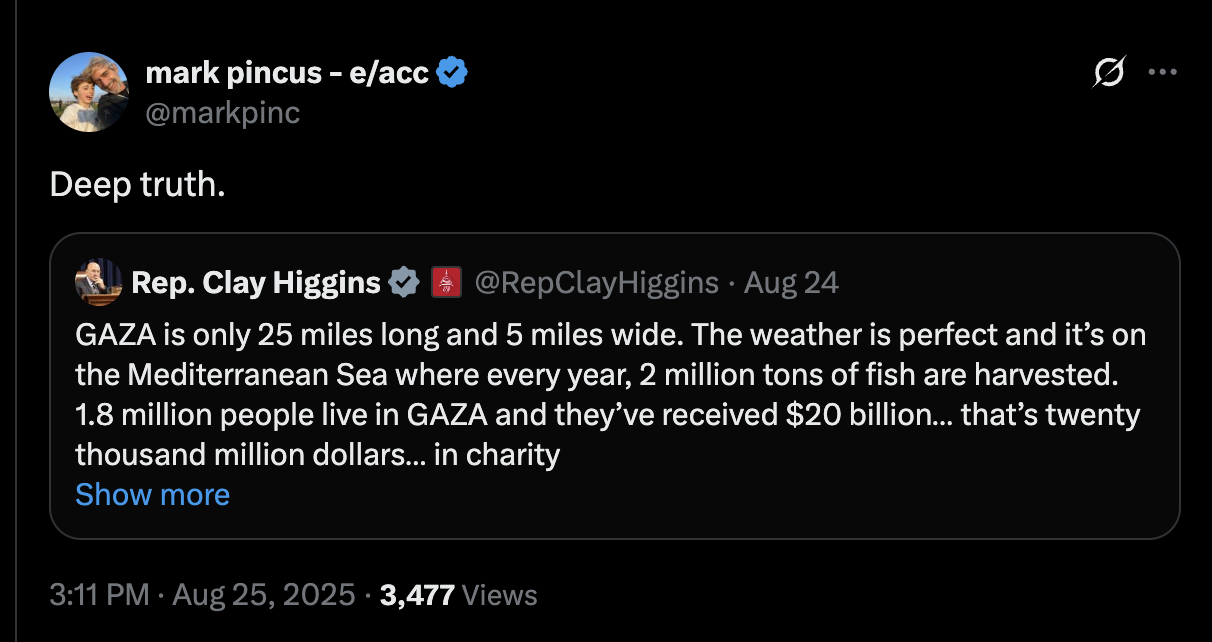This screenshot has width=1212, height=642.
Task: Open the 3:11 PM · Aug 25, 2025 timestamp
Action: (x=203, y=596)
